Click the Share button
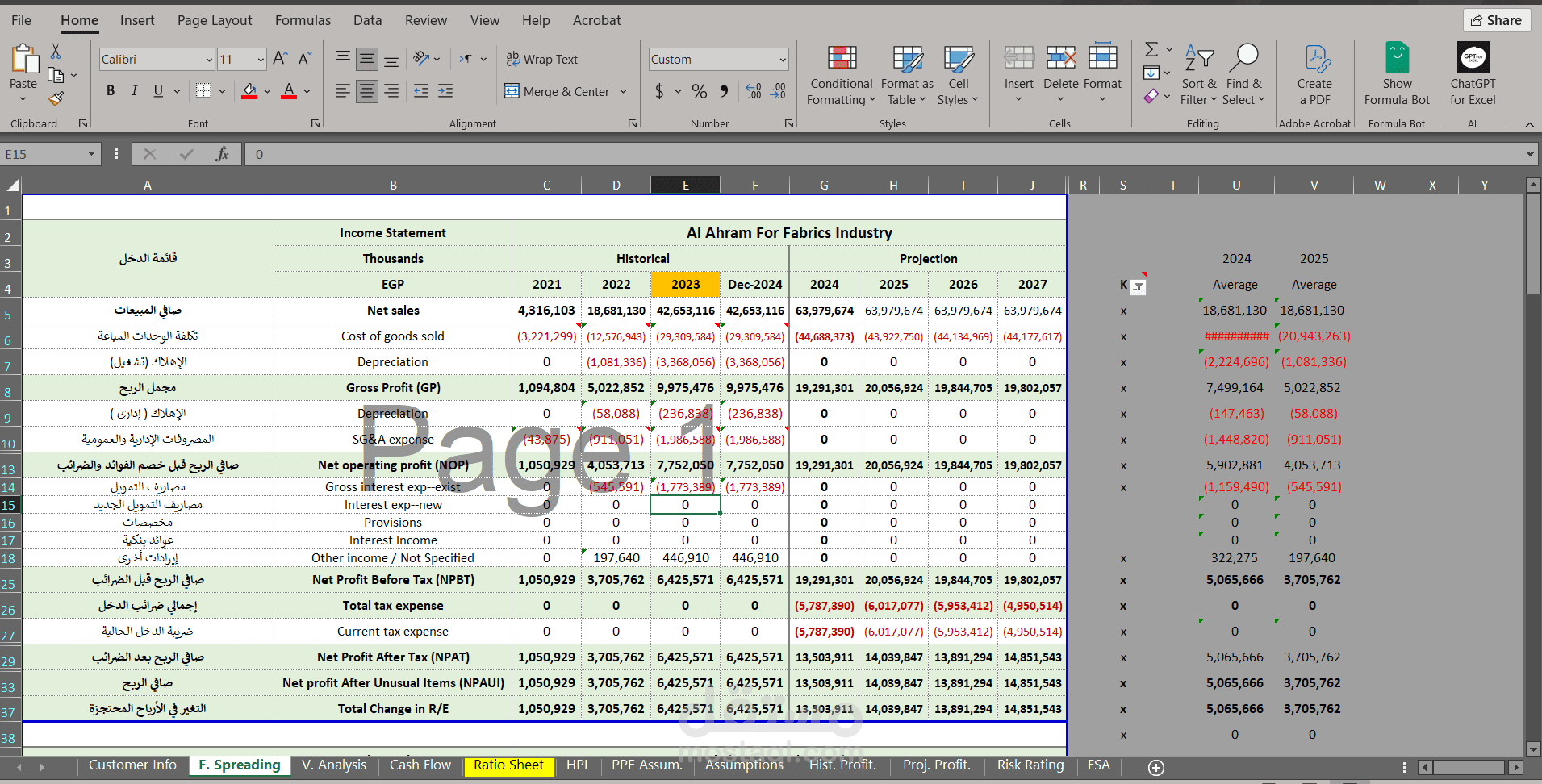The height and width of the screenshot is (784, 1542). point(1497,20)
